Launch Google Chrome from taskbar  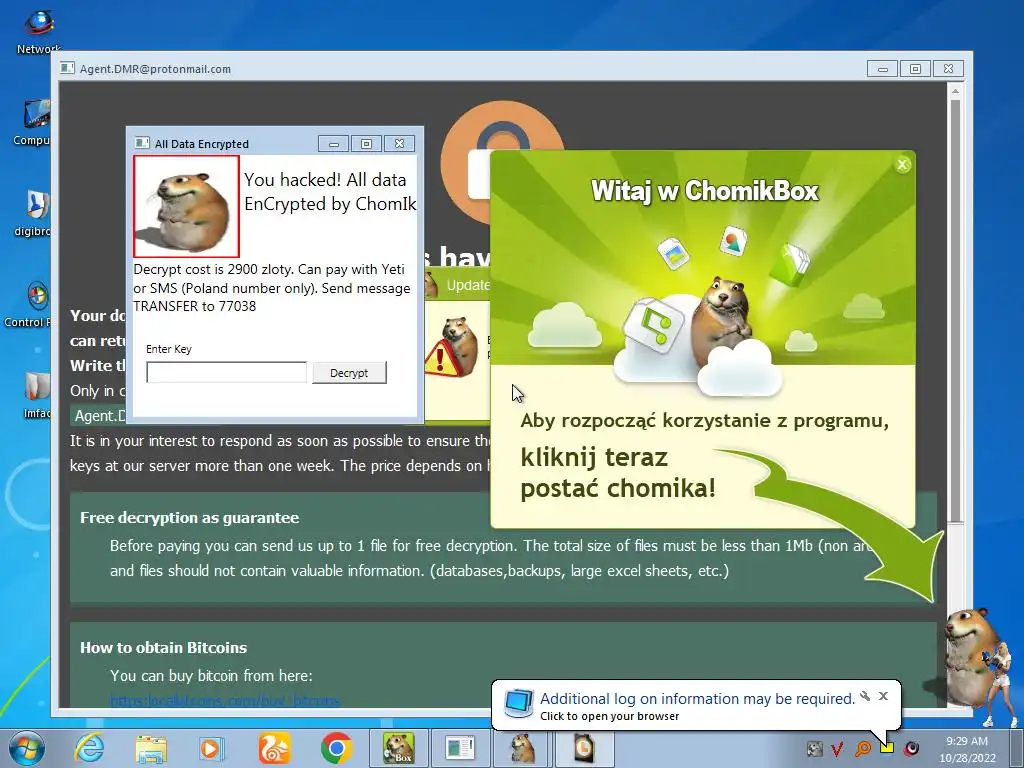tap(336, 748)
